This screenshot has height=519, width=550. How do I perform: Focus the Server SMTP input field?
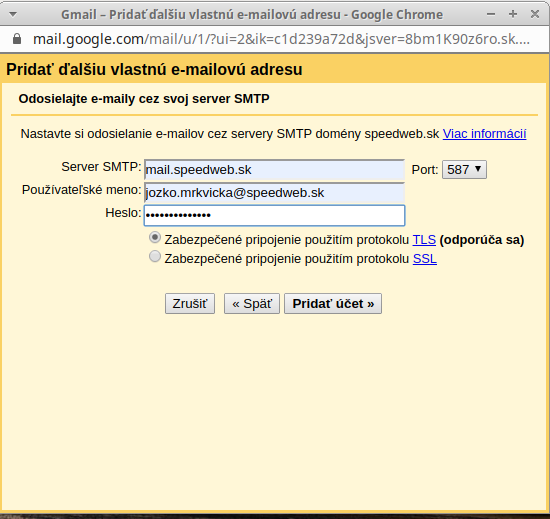[274, 170]
